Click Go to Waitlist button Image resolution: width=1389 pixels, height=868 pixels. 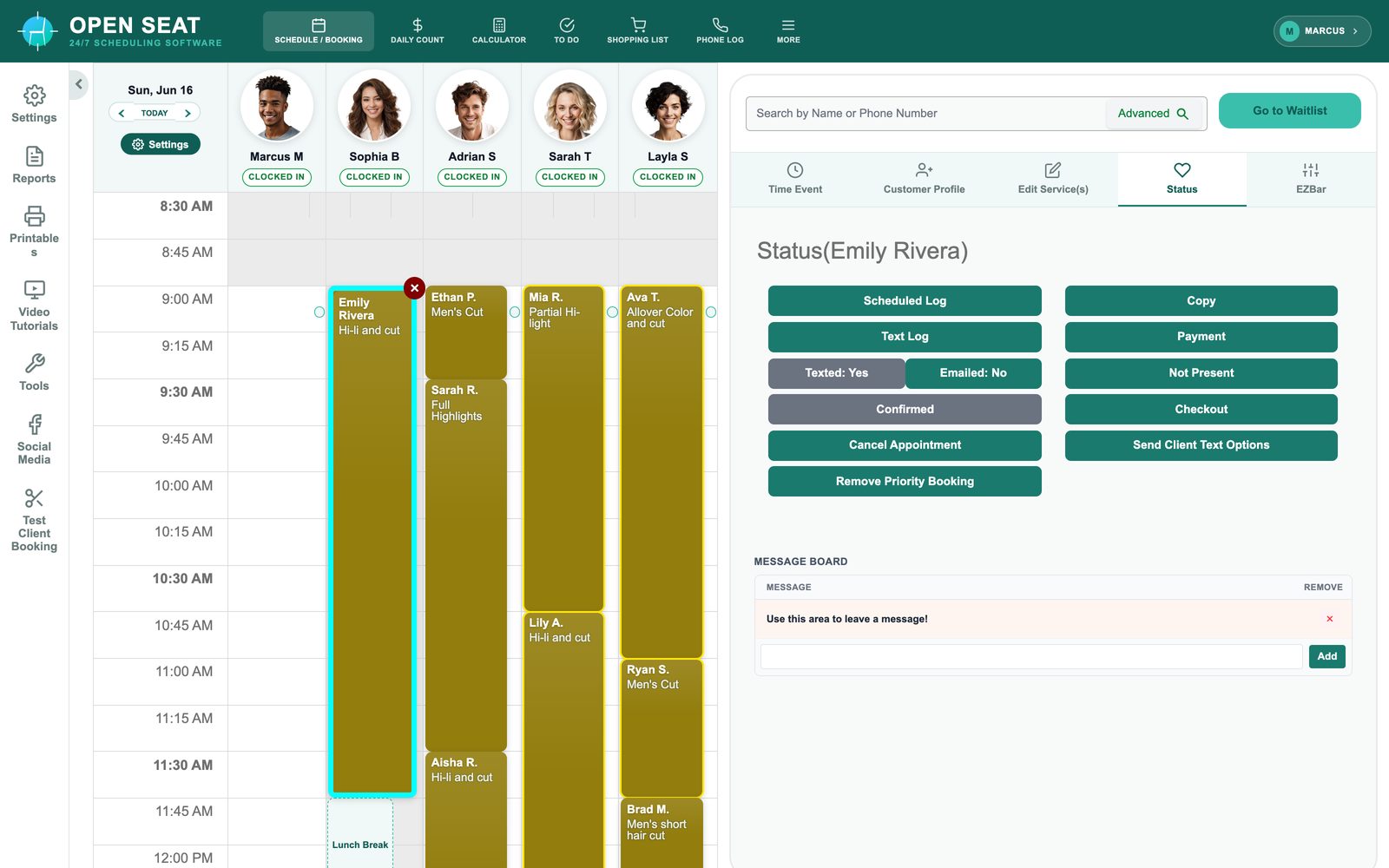pos(1289,111)
